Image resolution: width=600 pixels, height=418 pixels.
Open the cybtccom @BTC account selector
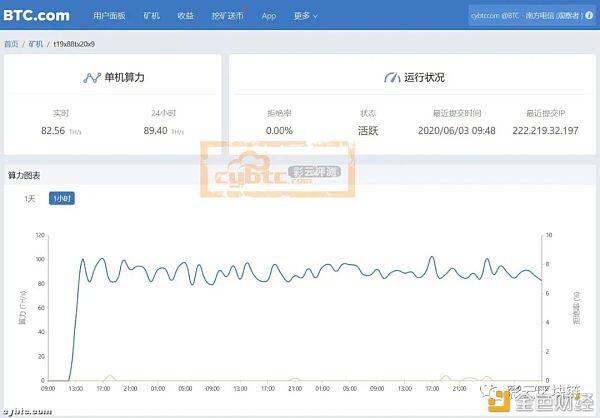(x=527, y=15)
